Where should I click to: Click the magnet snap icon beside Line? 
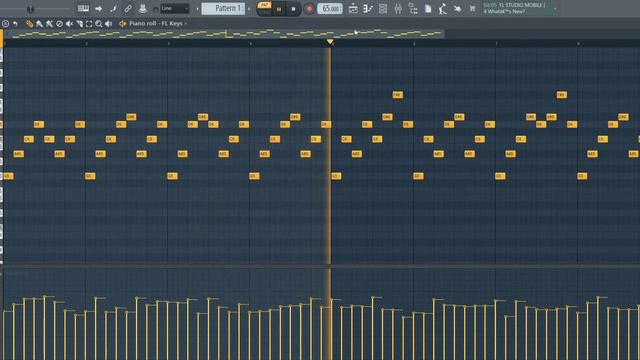click(156, 9)
